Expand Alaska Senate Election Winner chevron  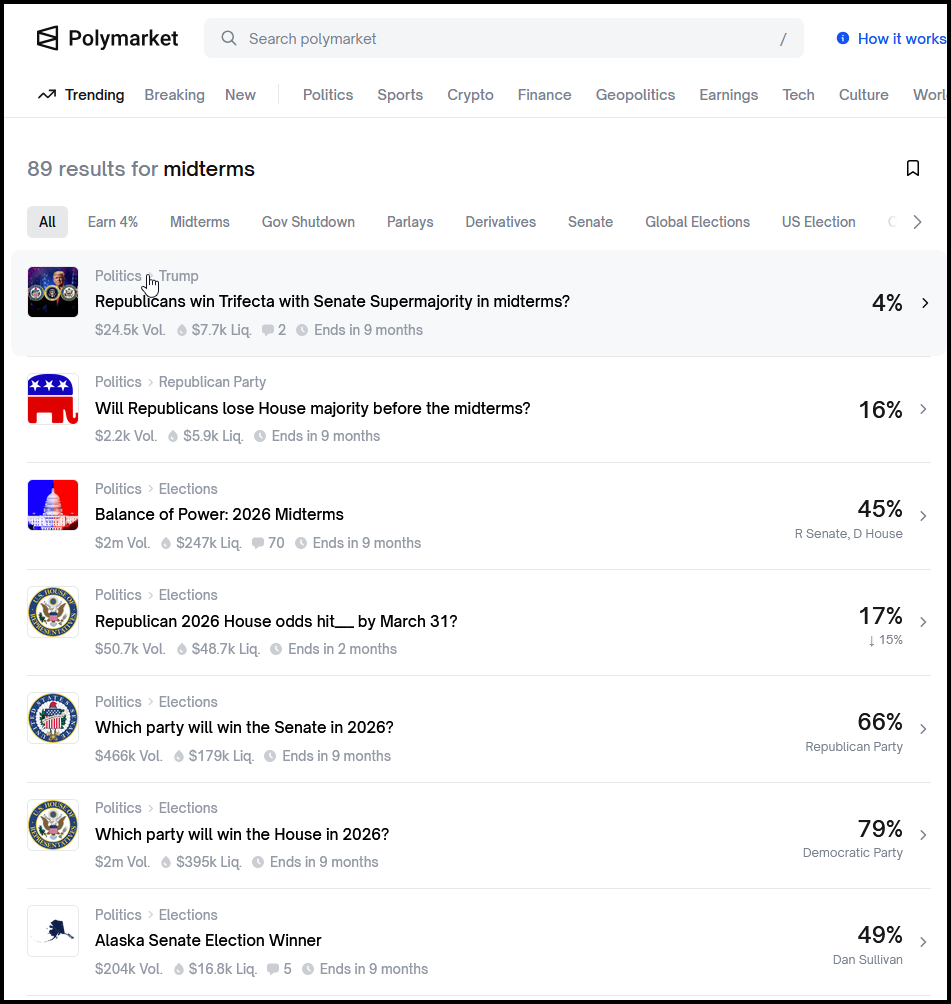click(923, 942)
